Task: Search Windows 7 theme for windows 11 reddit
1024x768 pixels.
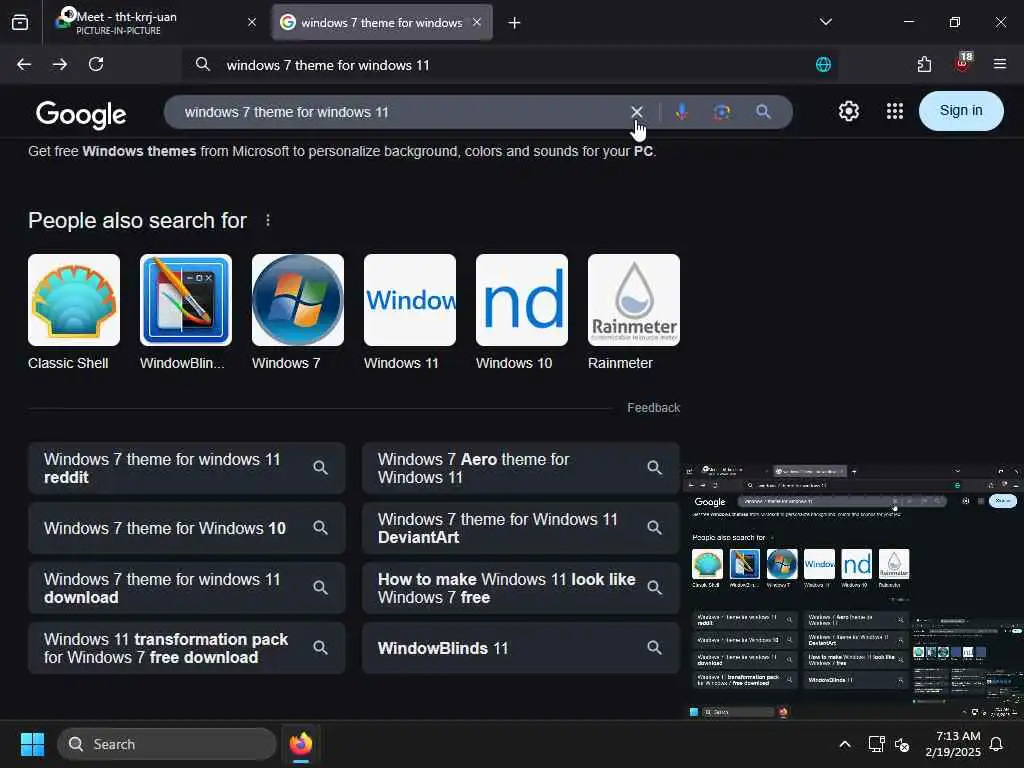Action: tap(187, 468)
